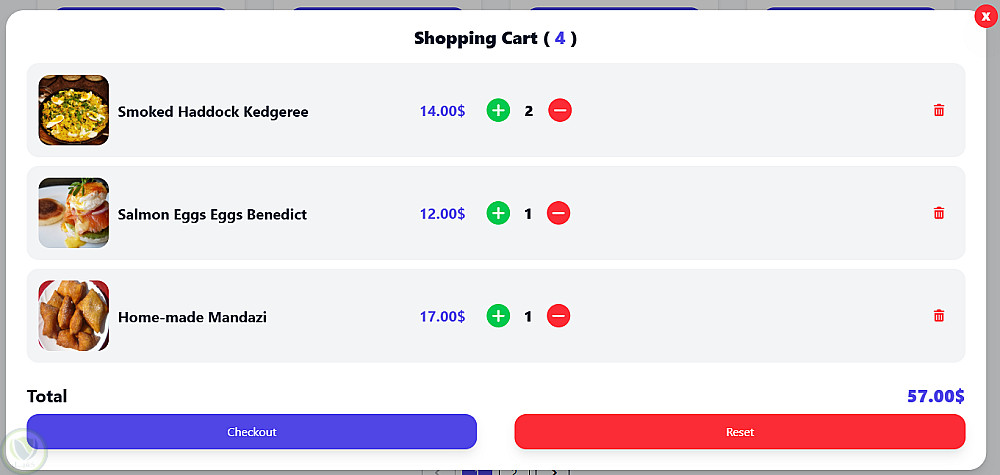Viewport: 1000px width, 475px height.
Task: Select the Smoked Haddock Kedgeree item name
Action: (x=213, y=112)
